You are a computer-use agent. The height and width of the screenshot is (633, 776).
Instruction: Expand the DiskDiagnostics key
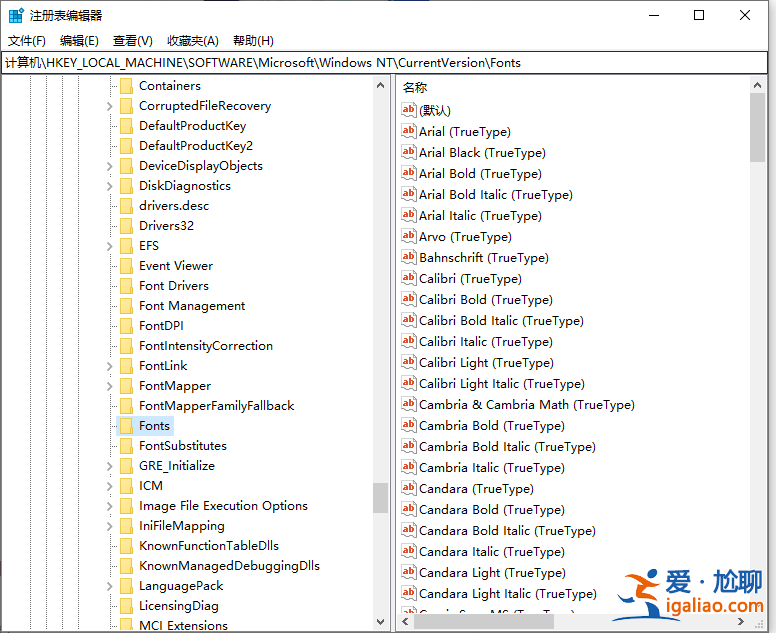point(109,186)
